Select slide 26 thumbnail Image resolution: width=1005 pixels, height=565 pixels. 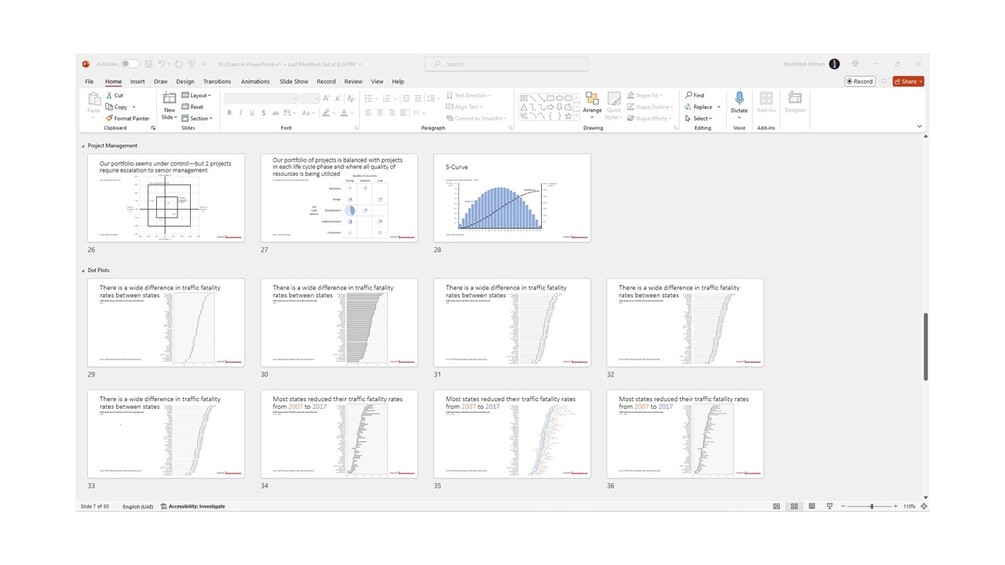tap(166, 198)
